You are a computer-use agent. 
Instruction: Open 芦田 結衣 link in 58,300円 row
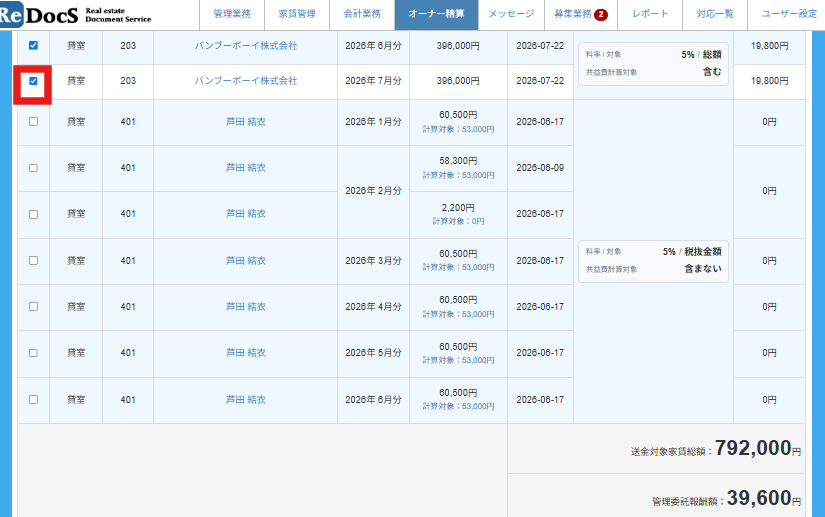(246, 168)
